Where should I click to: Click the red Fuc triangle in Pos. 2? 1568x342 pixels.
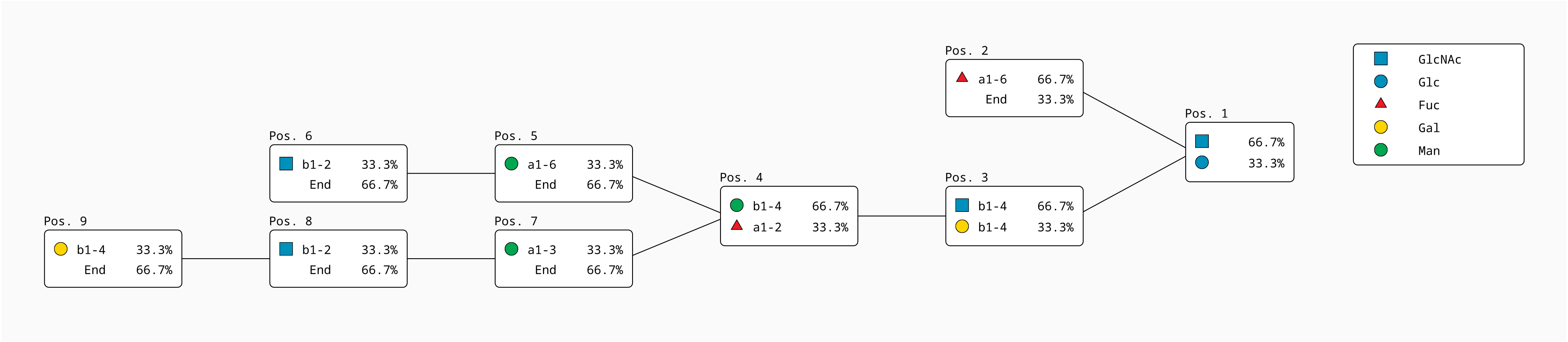pyautogui.click(x=962, y=77)
